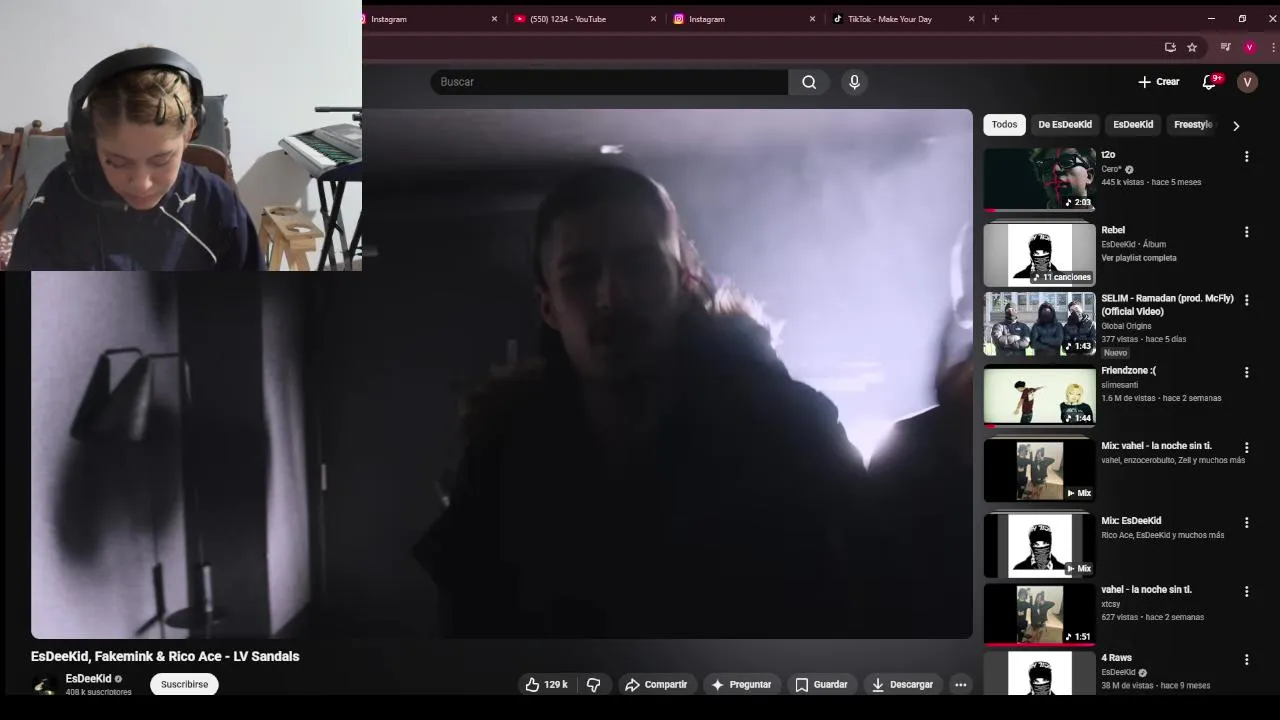Open the Friendzone :( thumbnail

pyautogui.click(x=1039, y=395)
